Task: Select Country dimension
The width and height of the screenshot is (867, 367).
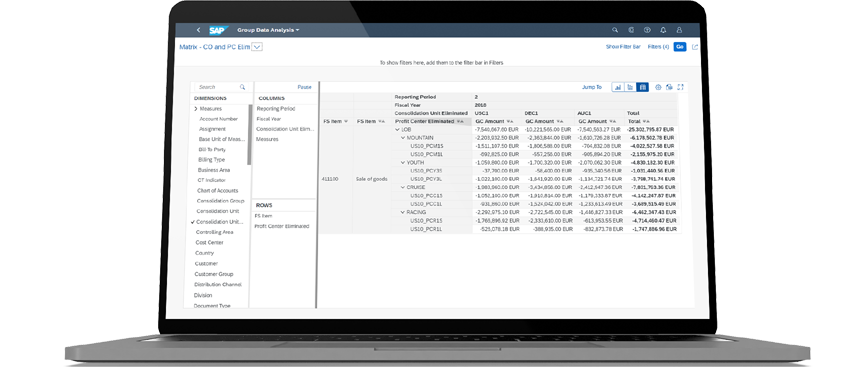Action: click(204, 253)
